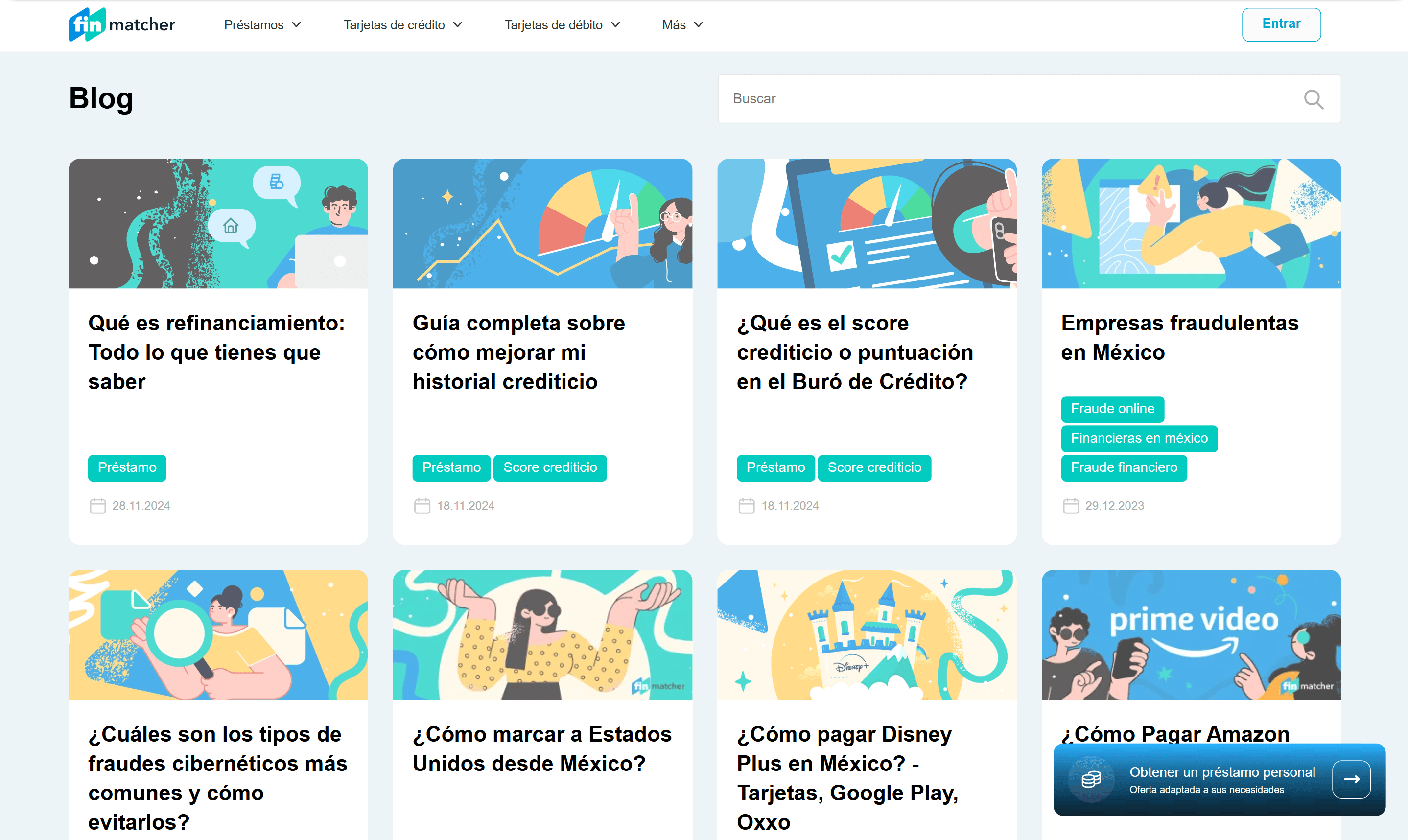This screenshot has width=1408, height=840.
Task: Open the Más dropdown
Action: [x=682, y=24]
